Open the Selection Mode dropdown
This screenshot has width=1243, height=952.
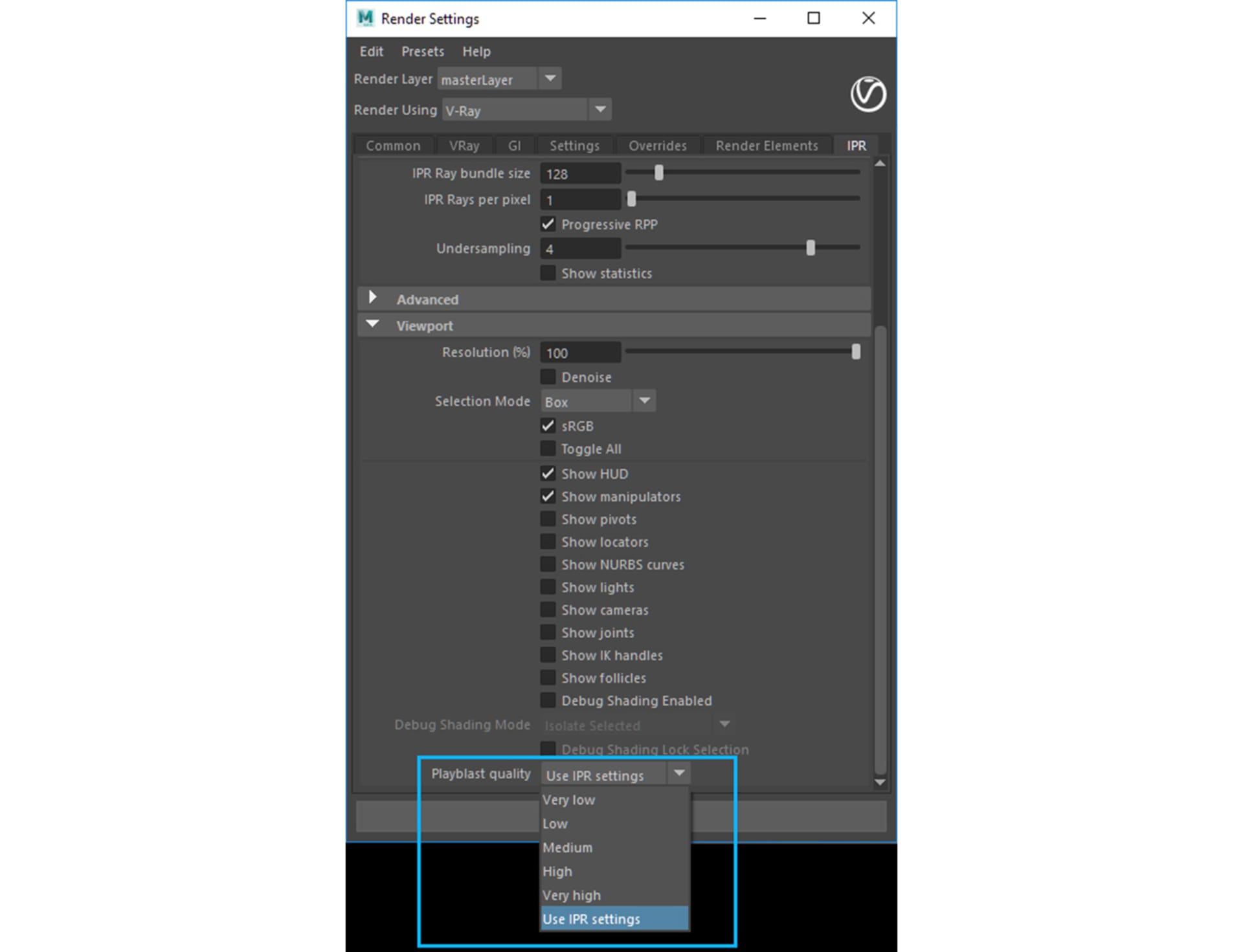click(598, 401)
